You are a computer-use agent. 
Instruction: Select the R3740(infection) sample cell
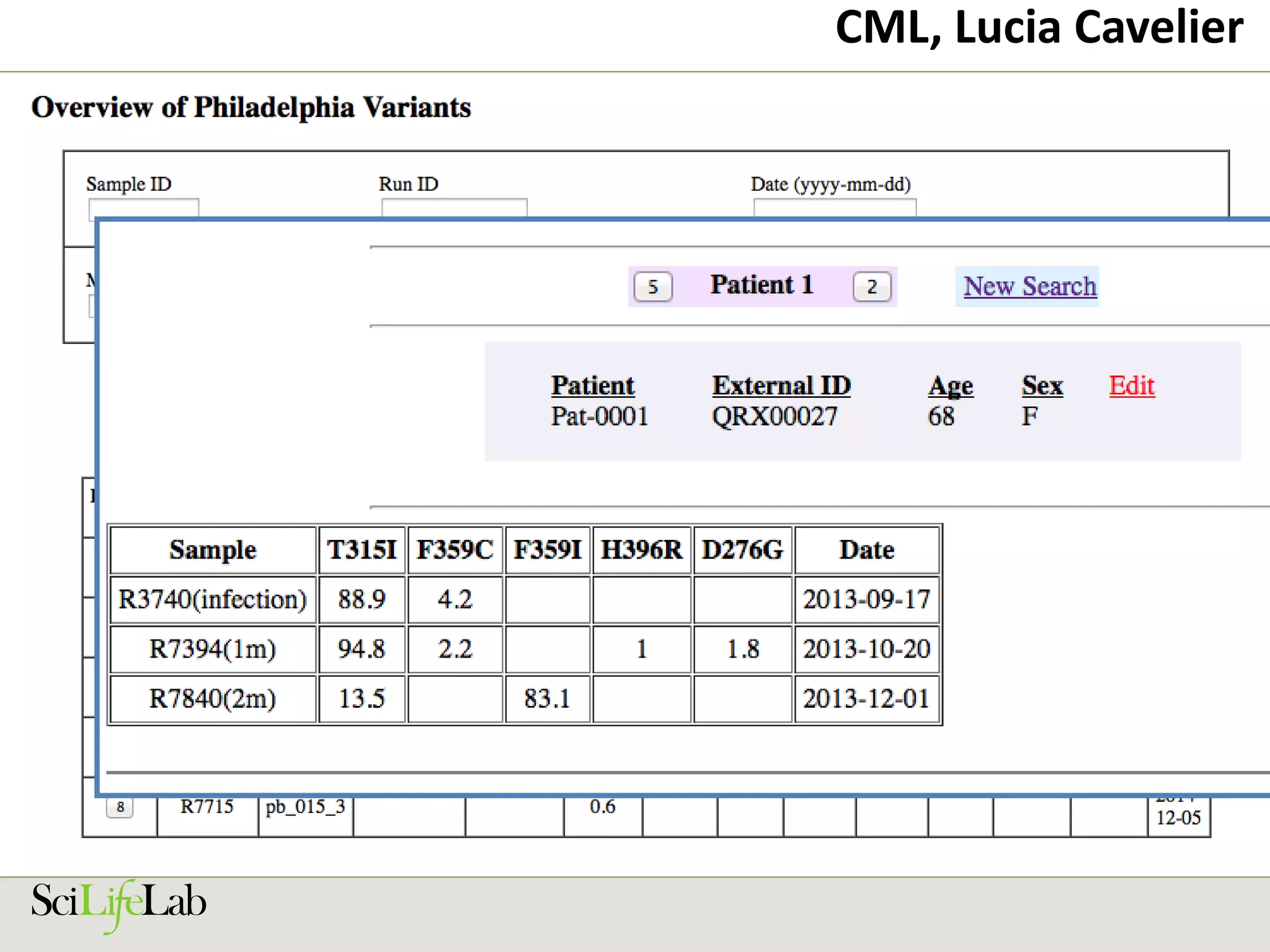click(213, 600)
